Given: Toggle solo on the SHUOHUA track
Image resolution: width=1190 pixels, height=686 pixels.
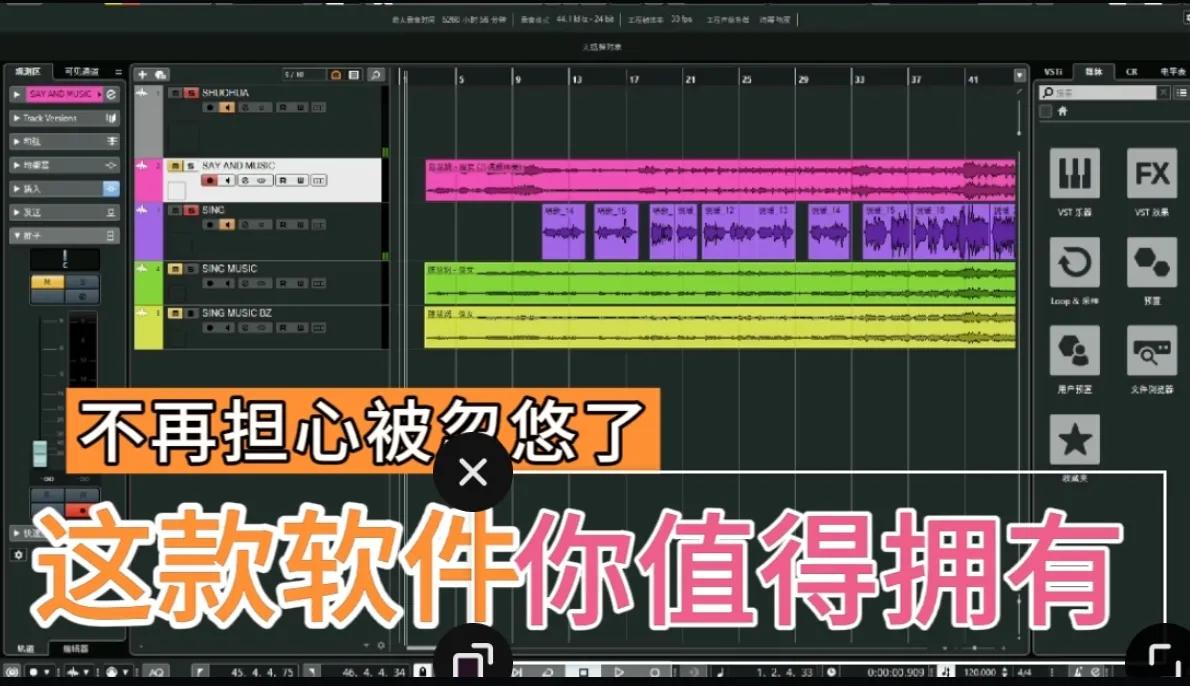Looking at the screenshot, I should pos(191,93).
